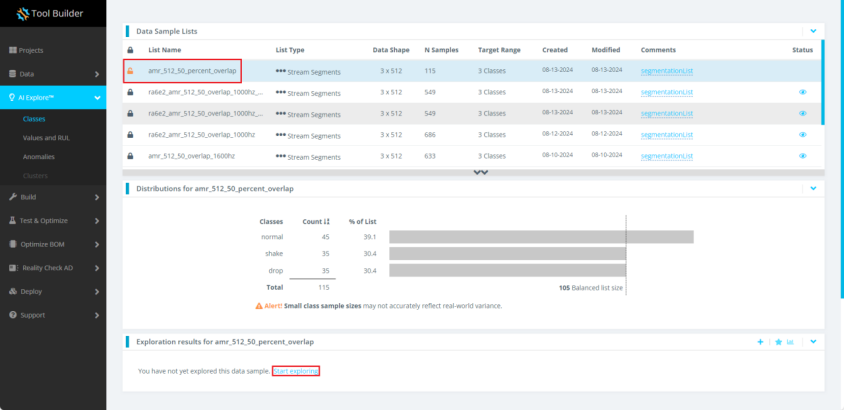Image resolution: width=844 pixels, height=410 pixels.
Task: Expand the Build menu
Action: click(53, 197)
